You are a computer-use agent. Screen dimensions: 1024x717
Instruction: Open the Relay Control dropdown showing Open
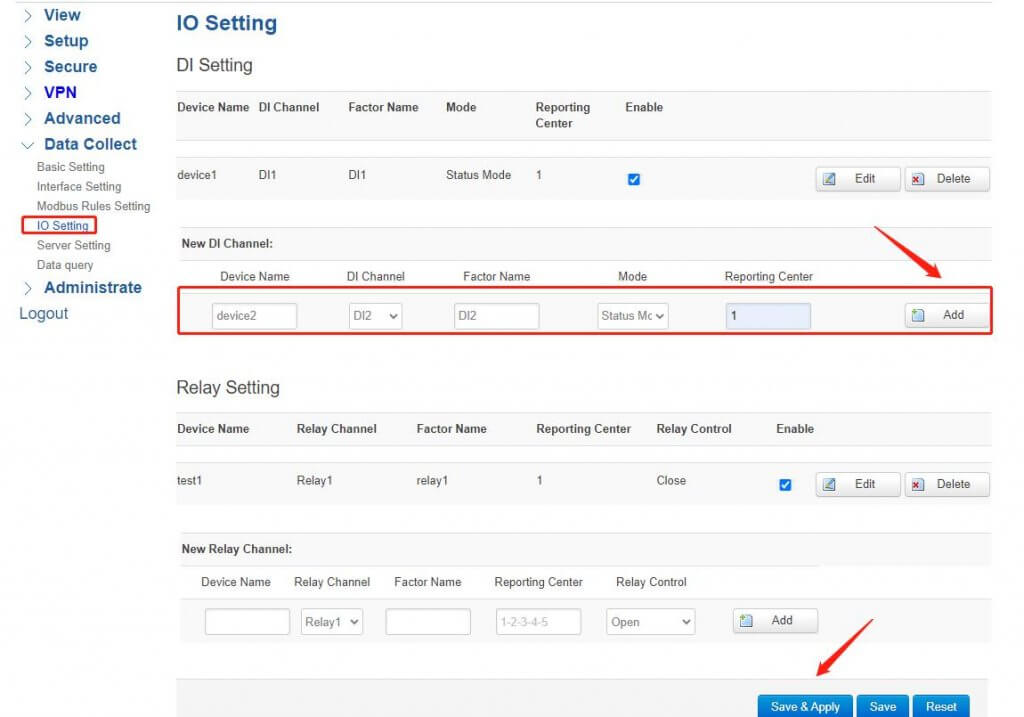(650, 622)
